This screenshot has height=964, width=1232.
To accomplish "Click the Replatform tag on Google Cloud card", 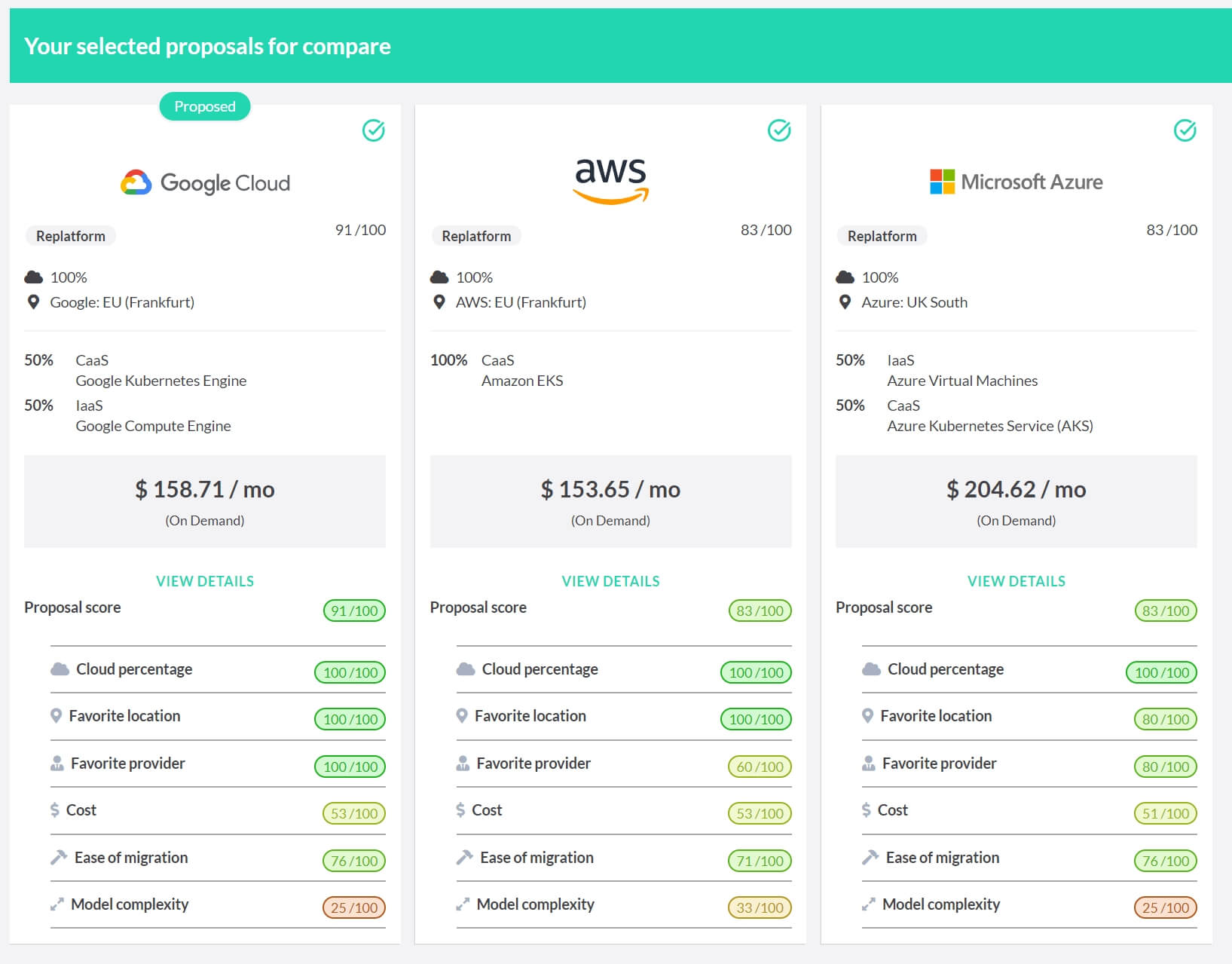I will [71, 236].
